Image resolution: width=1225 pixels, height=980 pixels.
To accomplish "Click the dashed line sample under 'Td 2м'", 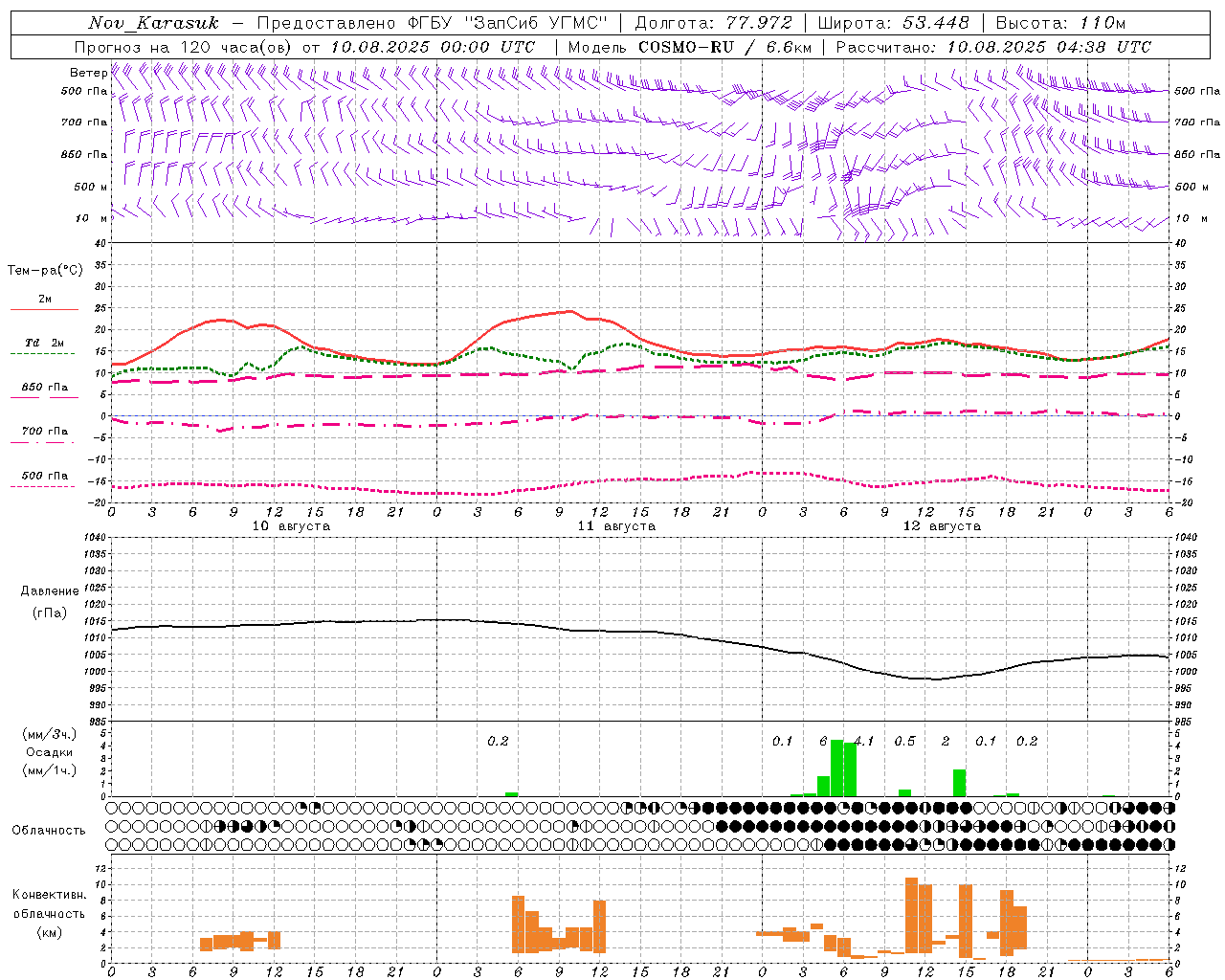I will [42, 353].
